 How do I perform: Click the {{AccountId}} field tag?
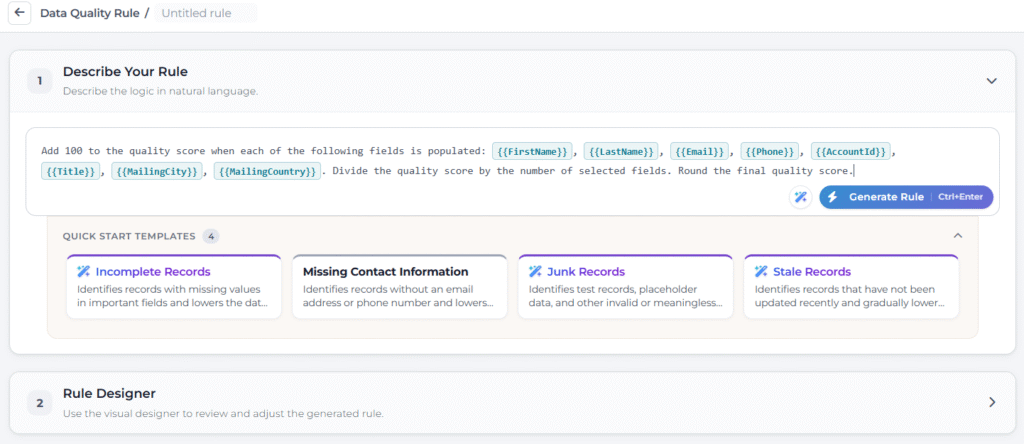pos(851,151)
